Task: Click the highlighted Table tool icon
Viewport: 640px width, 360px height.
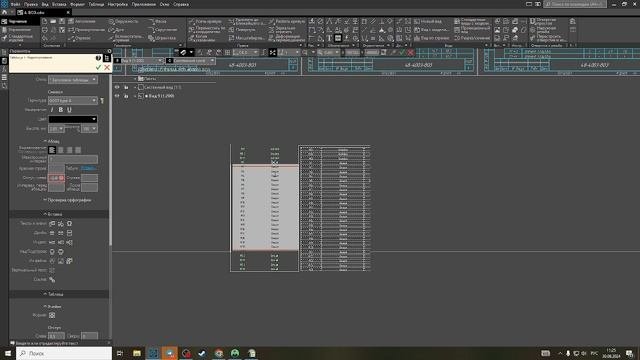Action: [x=338, y=38]
